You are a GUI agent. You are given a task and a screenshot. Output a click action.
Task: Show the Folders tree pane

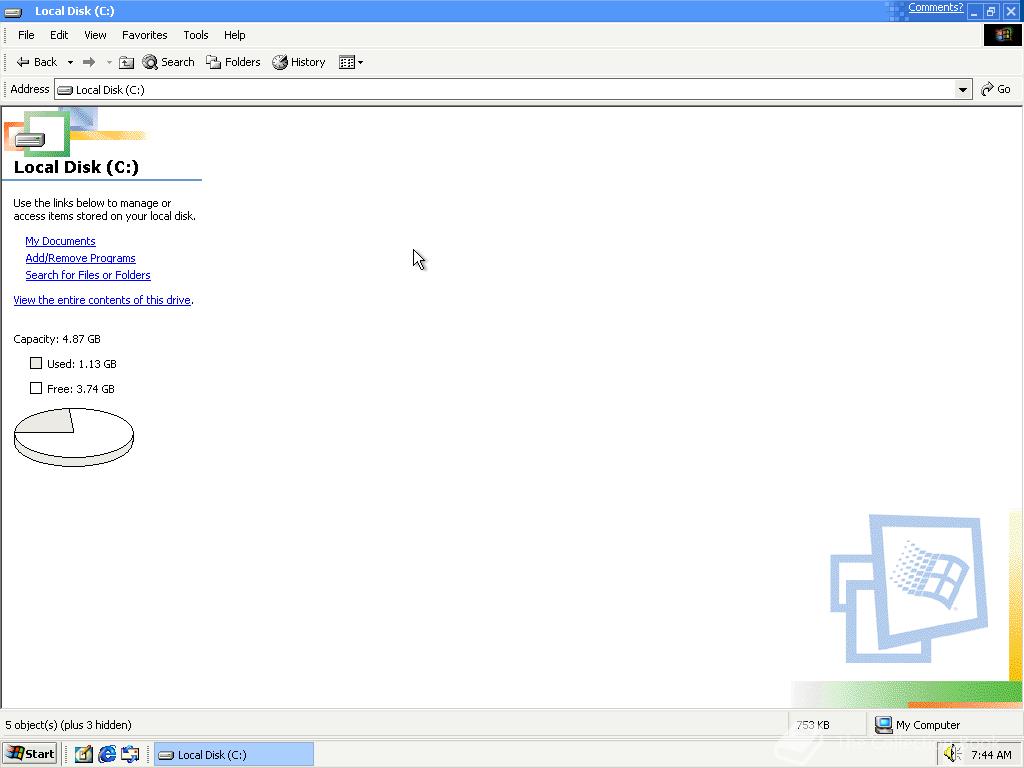233,62
